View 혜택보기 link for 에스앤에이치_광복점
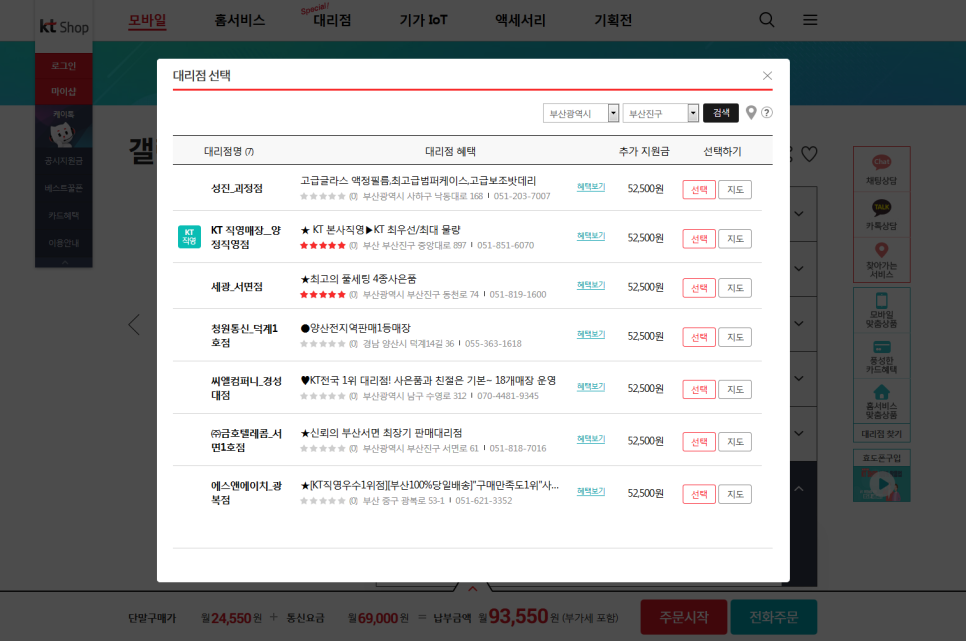Screen dimensions: 966x641 point(591,492)
